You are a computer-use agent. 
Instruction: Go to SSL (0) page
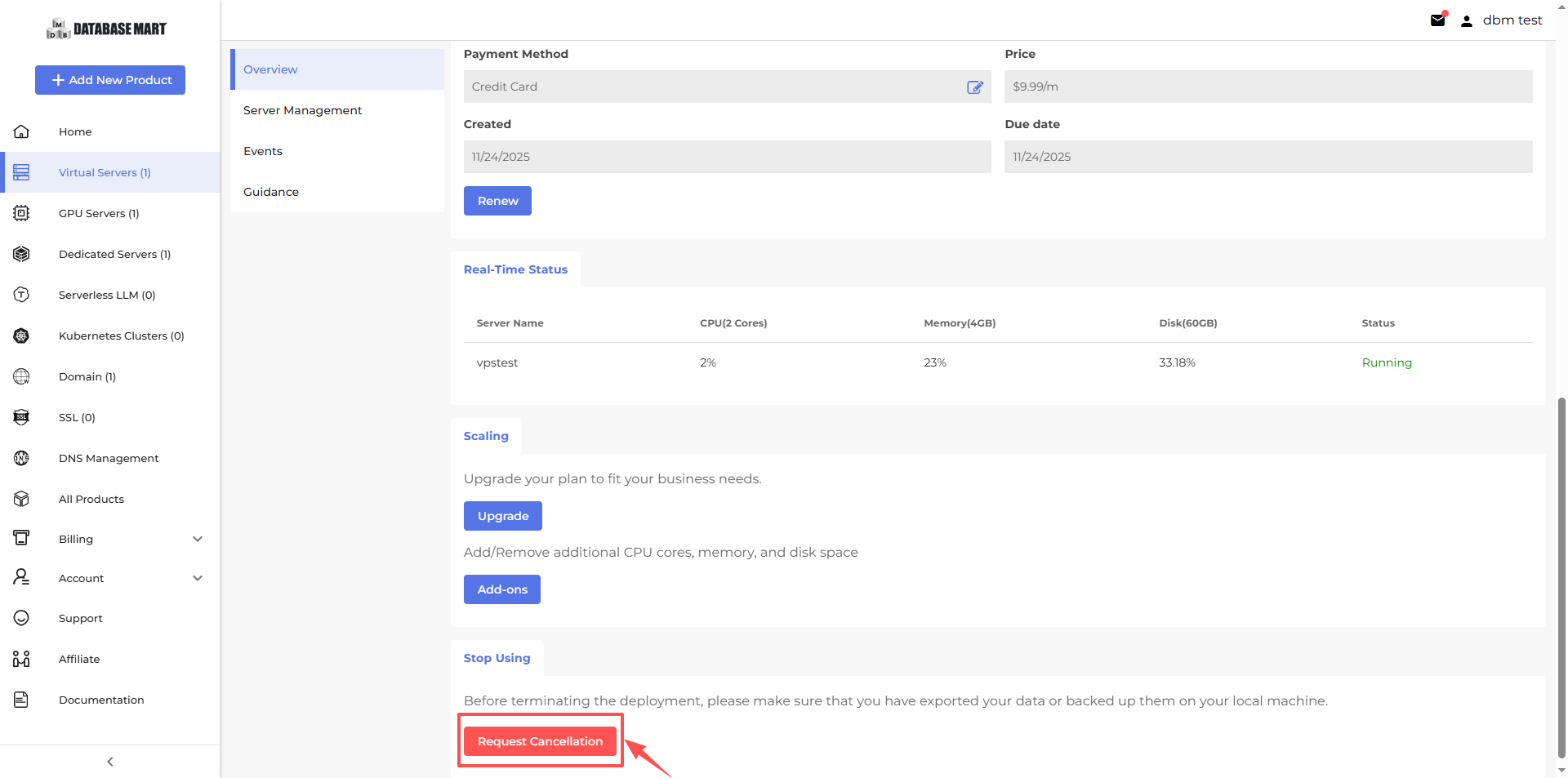click(109, 417)
